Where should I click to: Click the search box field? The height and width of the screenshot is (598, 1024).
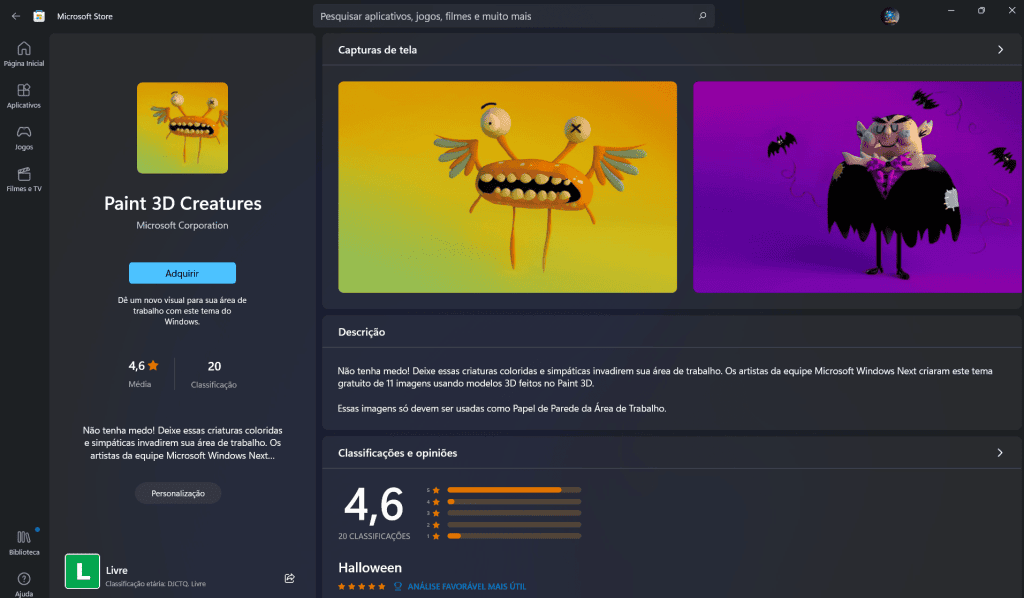513,16
